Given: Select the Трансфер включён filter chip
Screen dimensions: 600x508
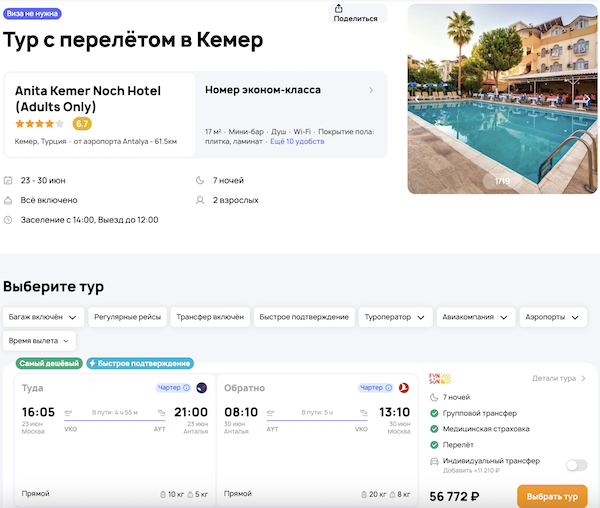Looking at the screenshot, I should coord(210,317).
